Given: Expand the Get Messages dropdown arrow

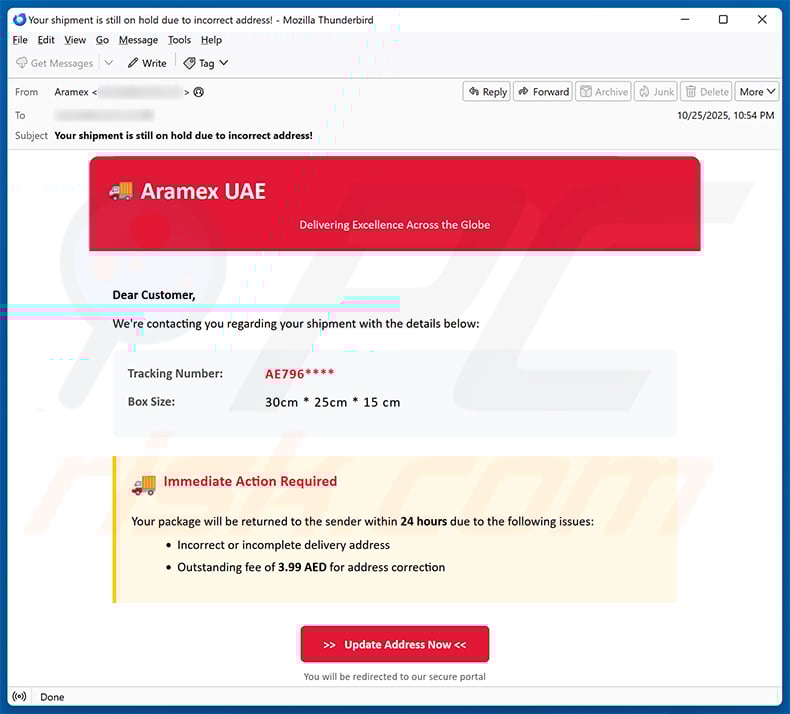Looking at the screenshot, I should tap(109, 63).
